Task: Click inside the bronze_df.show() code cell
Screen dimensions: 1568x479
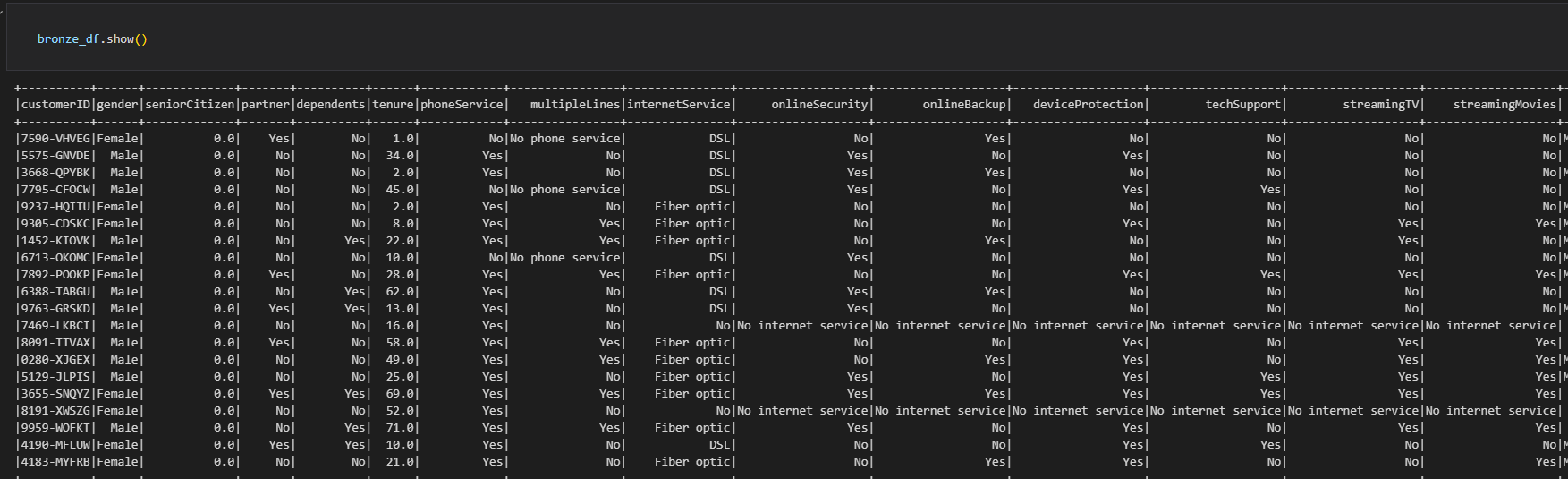Action: coord(787,38)
